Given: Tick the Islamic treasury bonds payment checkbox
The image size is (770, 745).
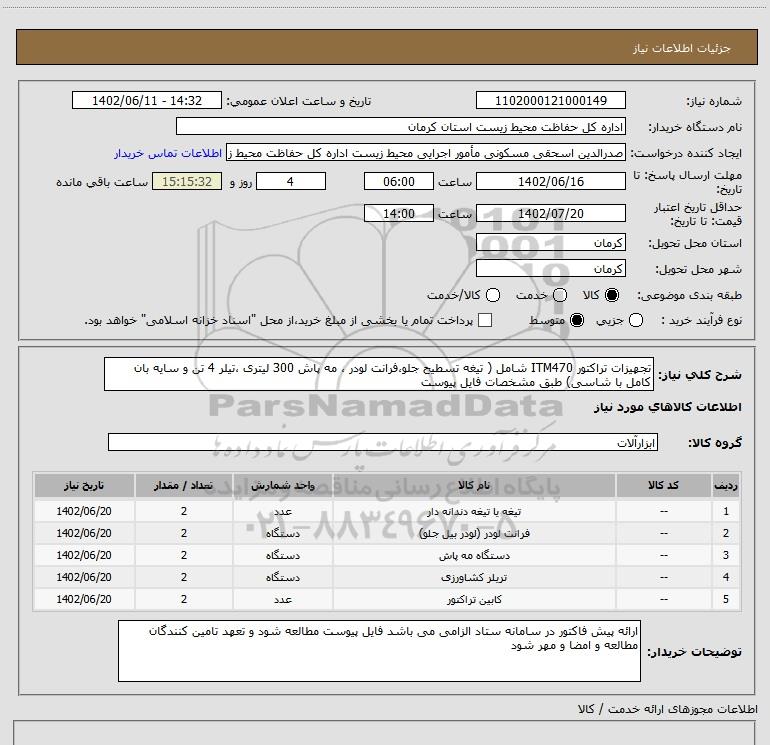Looking at the screenshot, I should tap(485, 321).
